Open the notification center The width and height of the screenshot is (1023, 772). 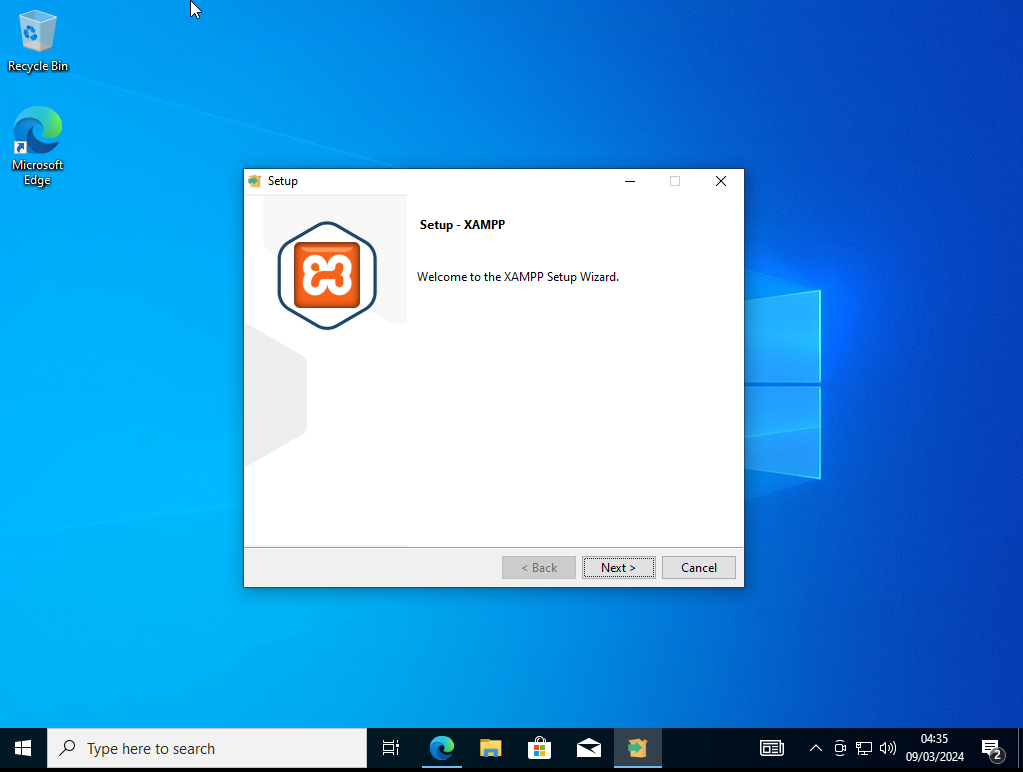(991, 748)
